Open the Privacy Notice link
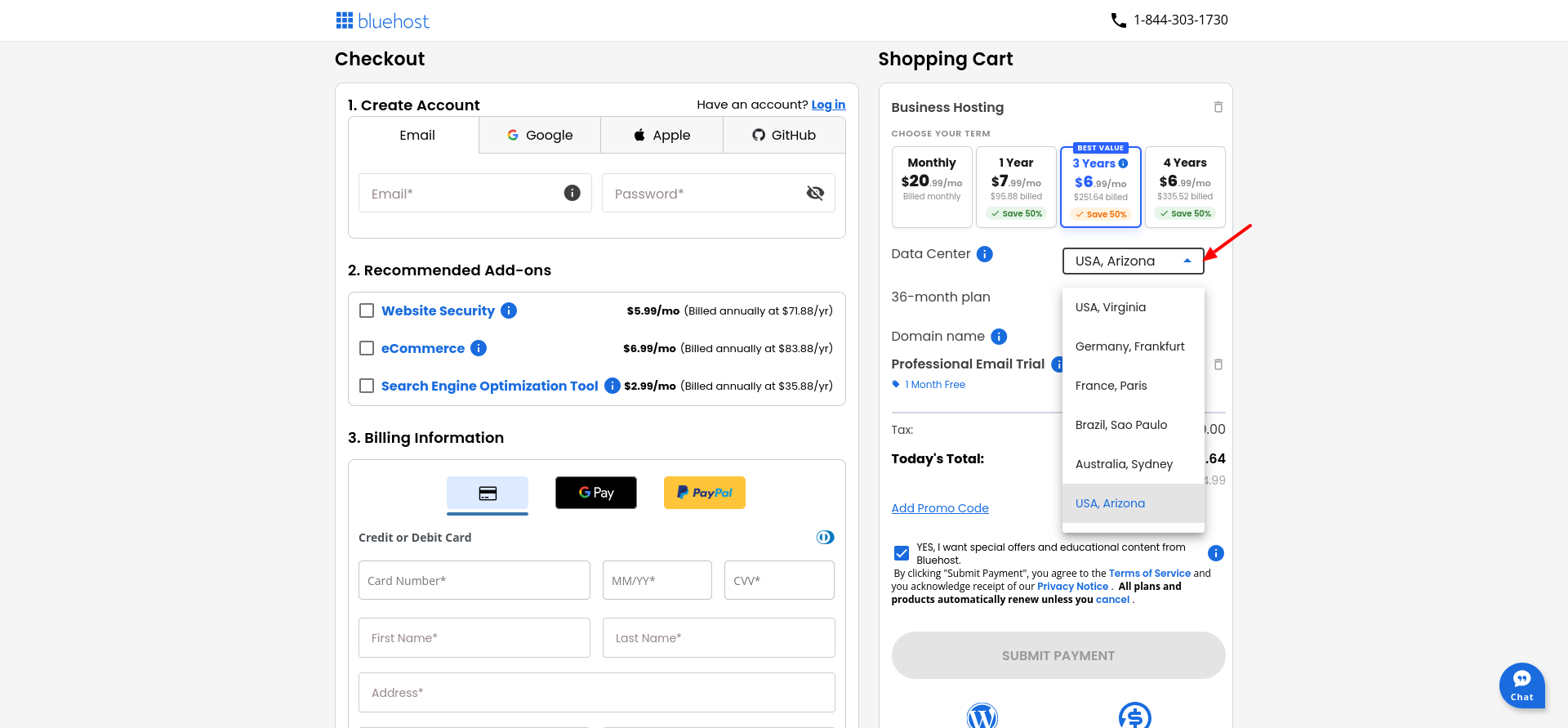Image resolution: width=1568 pixels, height=728 pixels. click(1072, 587)
